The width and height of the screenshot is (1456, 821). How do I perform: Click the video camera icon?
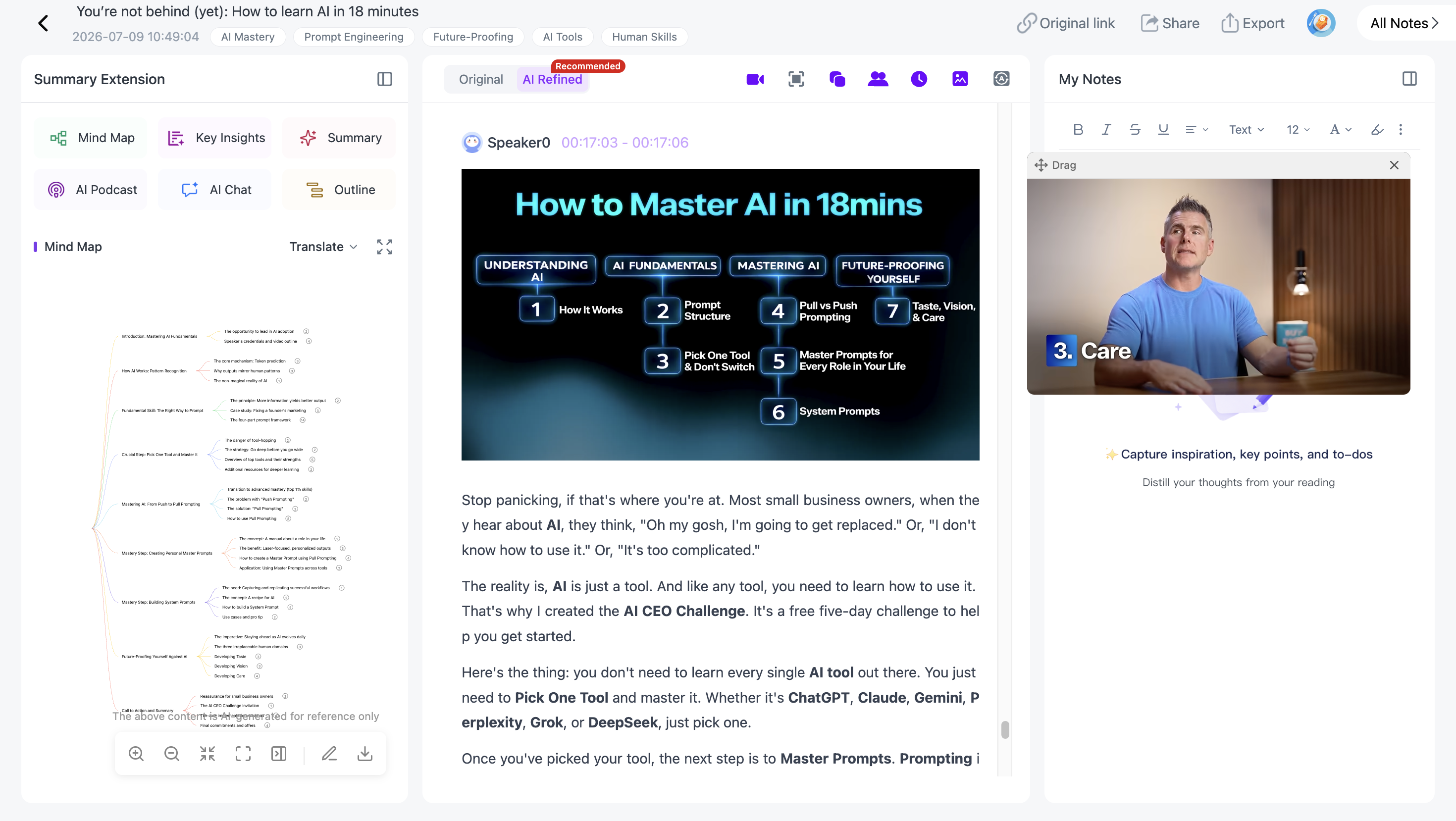click(x=755, y=79)
